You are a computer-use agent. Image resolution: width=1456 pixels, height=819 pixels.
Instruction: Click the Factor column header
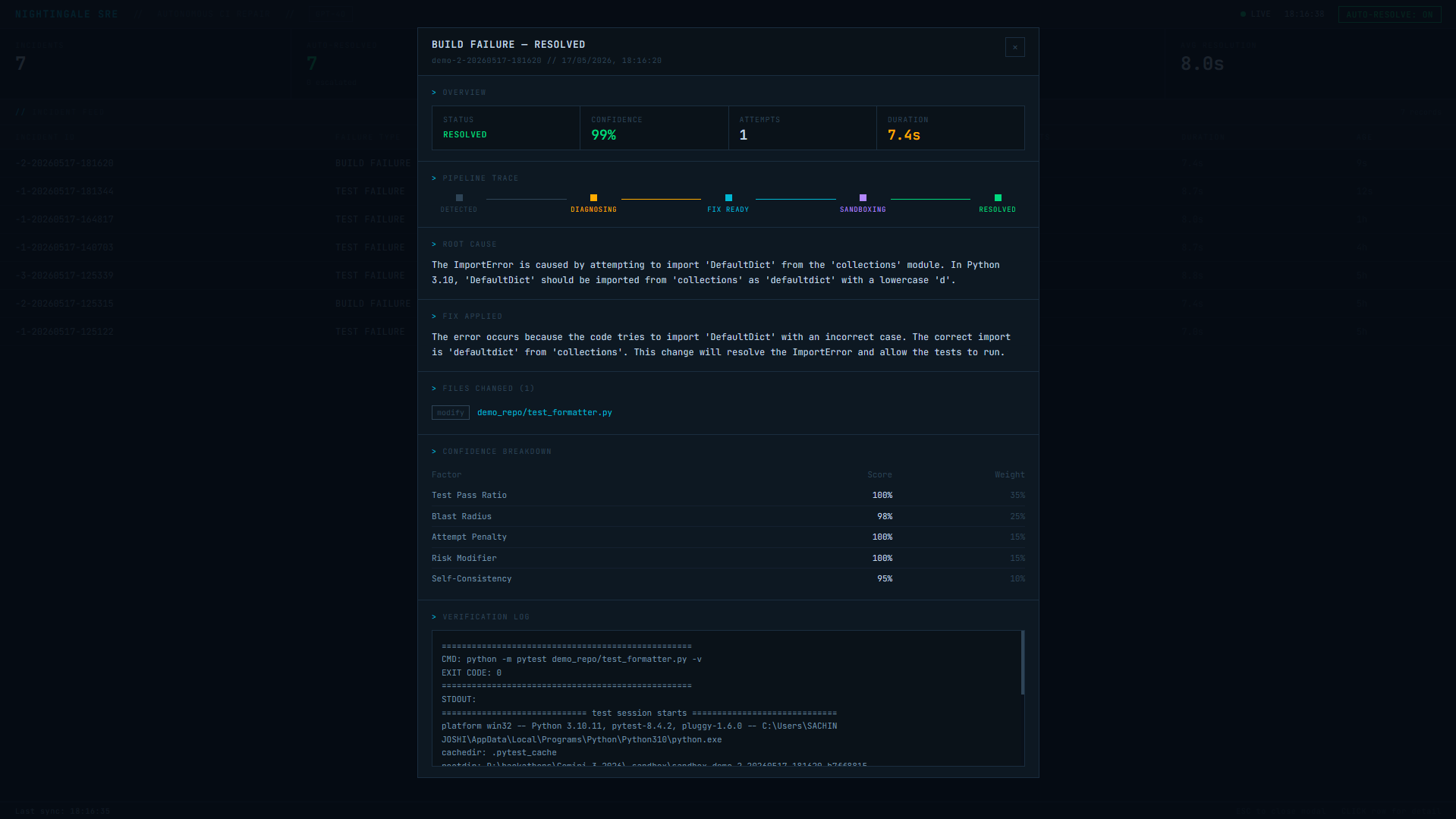[446, 475]
